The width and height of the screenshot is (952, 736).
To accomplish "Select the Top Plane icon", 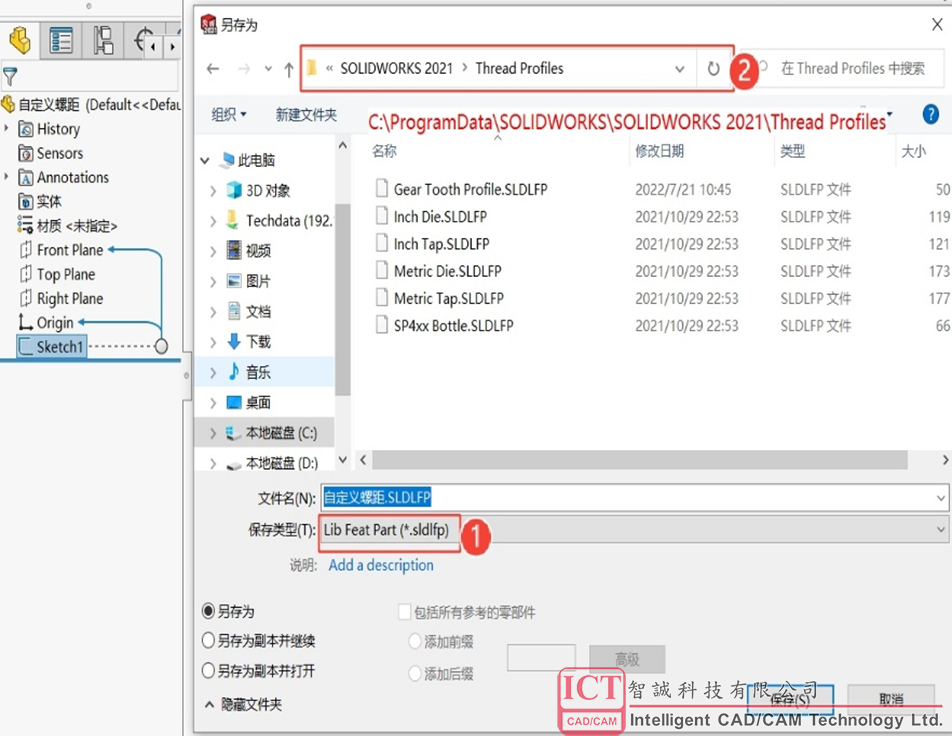I will click(26, 274).
